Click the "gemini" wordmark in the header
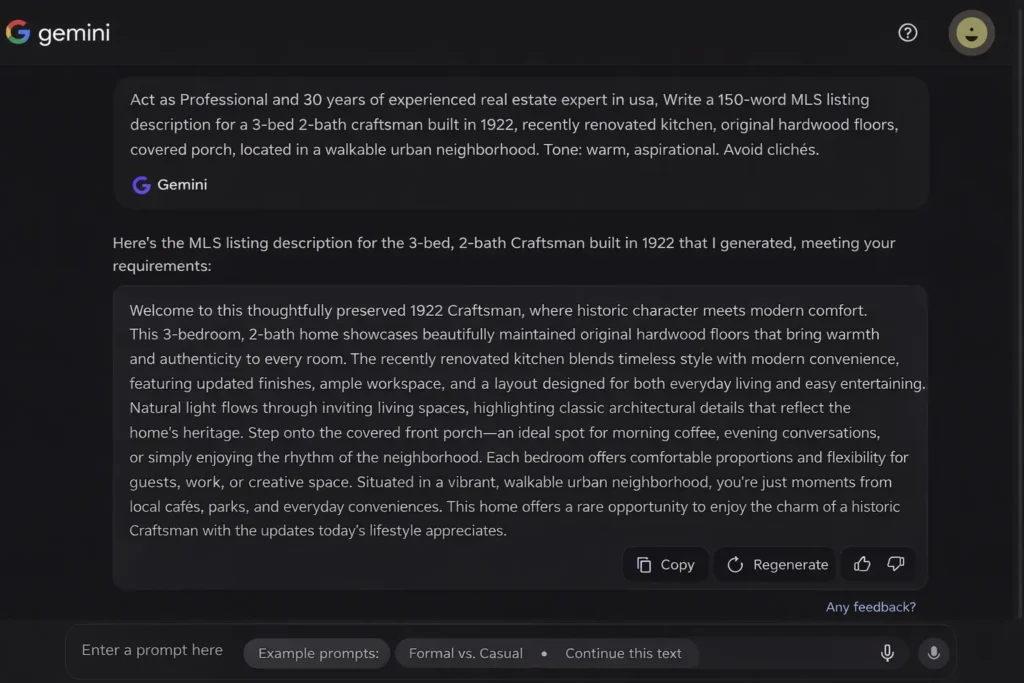Viewport: 1024px width, 683px height. click(x=74, y=34)
